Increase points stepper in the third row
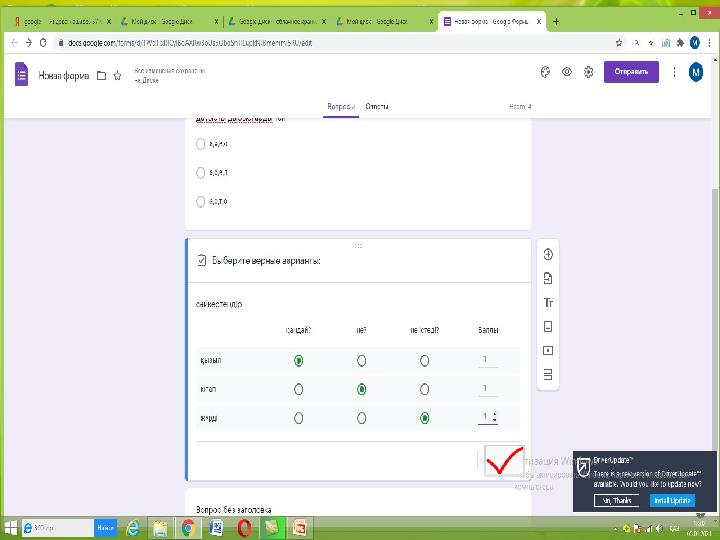This screenshot has width=720, height=540. (x=495, y=414)
